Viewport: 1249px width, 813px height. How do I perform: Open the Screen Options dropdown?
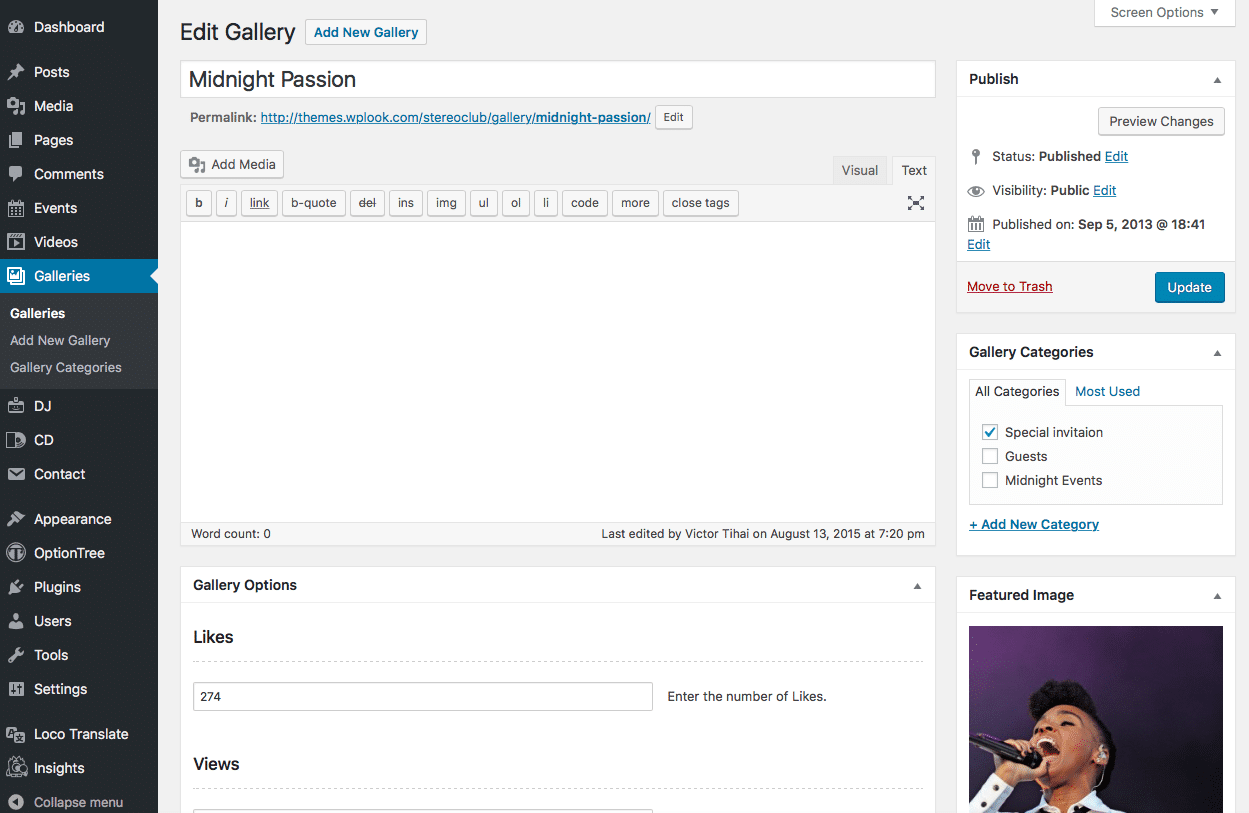(x=1164, y=13)
